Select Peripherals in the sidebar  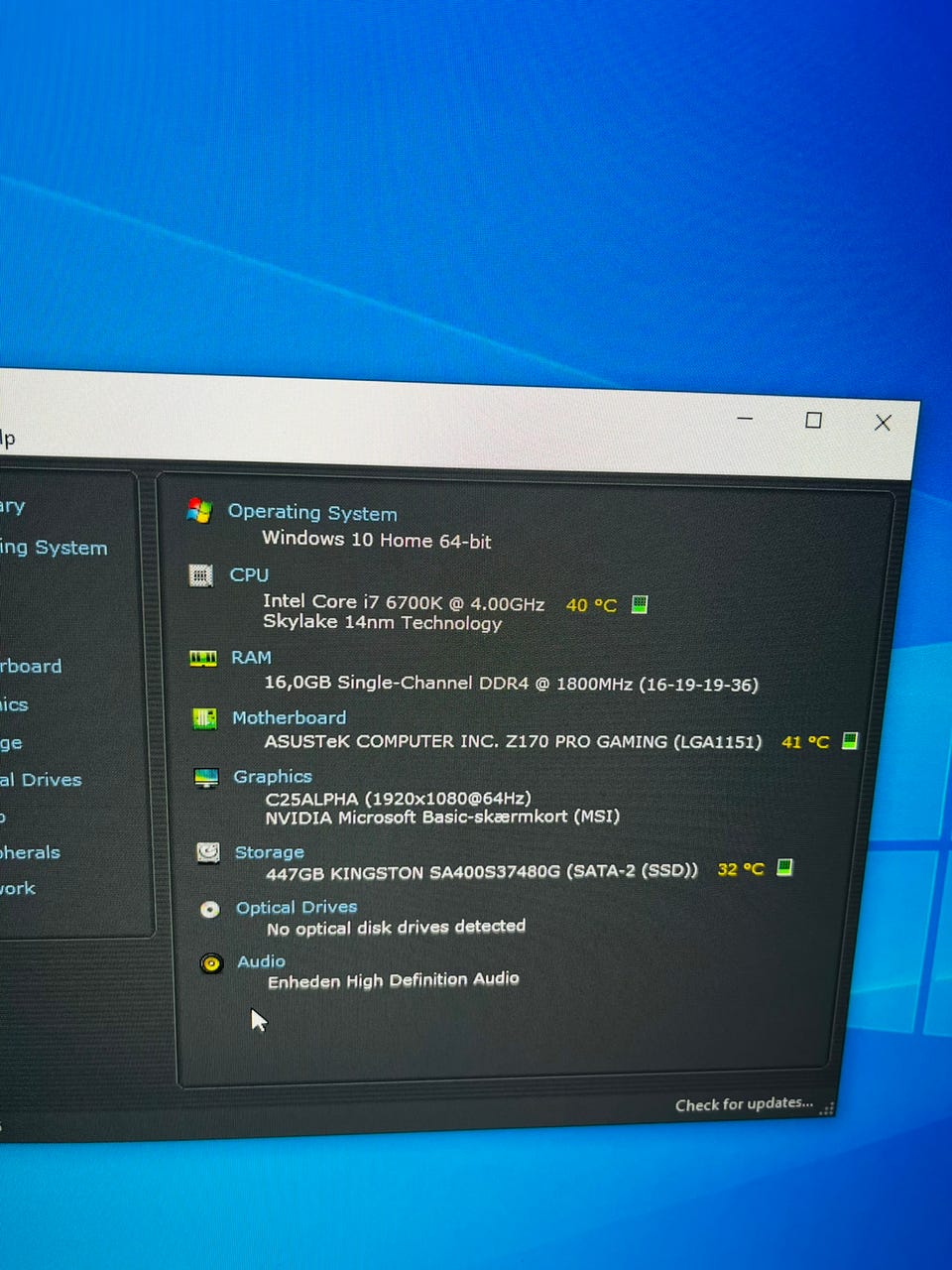point(30,852)
